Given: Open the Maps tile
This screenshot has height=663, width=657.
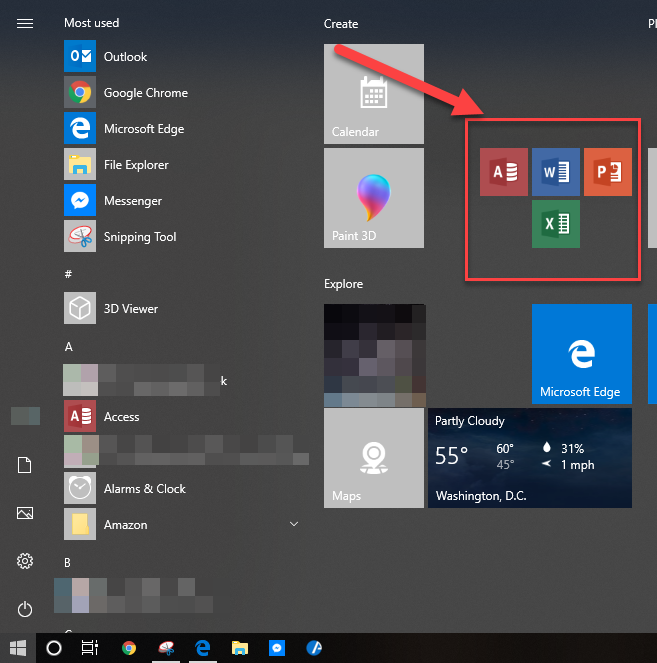Looking at the screenshot, I should (x=373, y=458).
